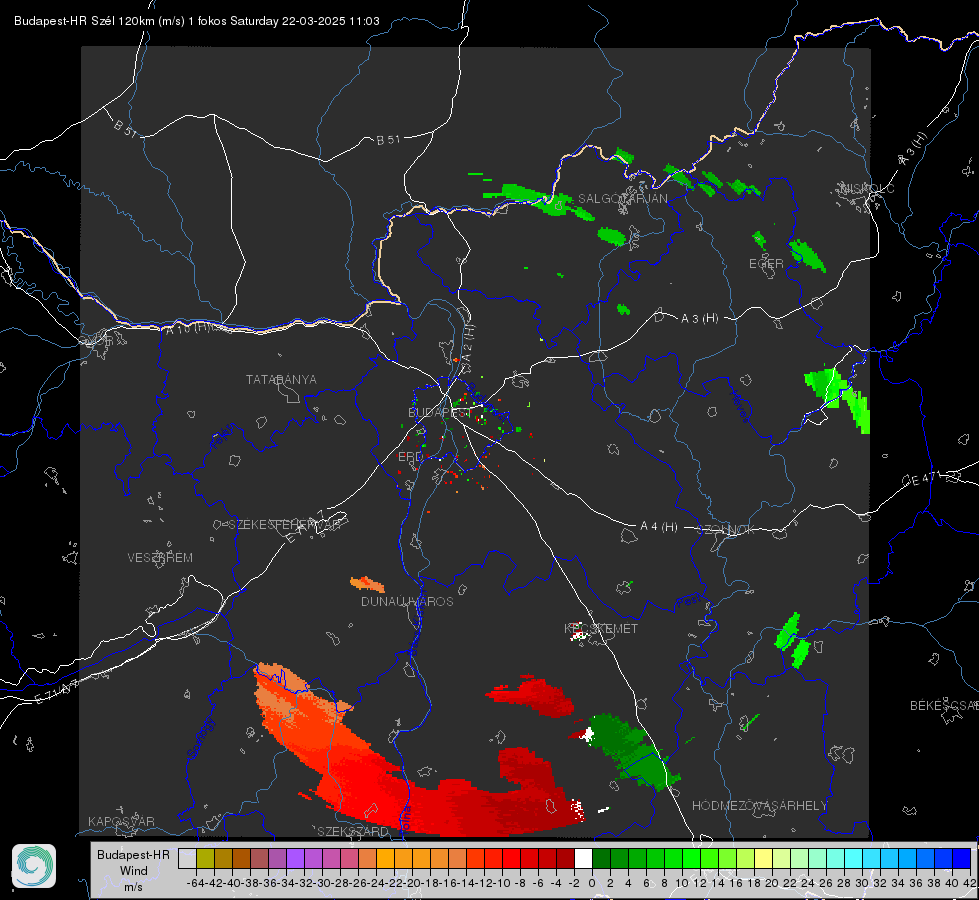Click the radar title text with date 22-03-2025
The image size is (979, 900).
tap(197, 21)
